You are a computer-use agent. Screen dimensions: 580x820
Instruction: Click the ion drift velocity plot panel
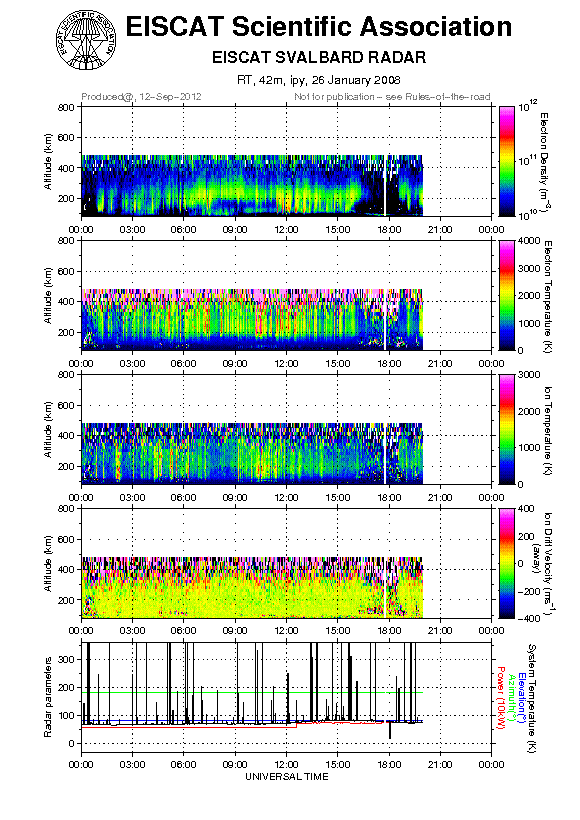[286, 563]
